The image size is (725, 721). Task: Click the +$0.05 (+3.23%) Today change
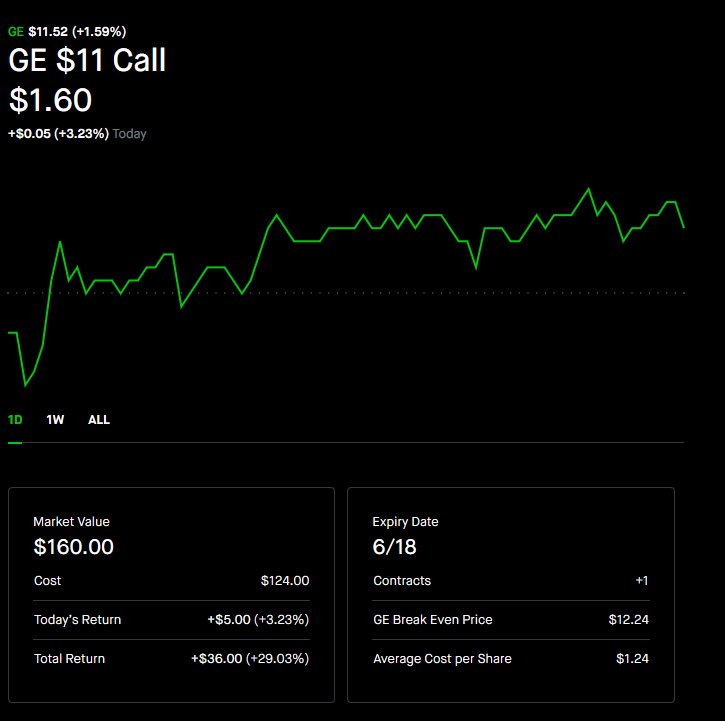click(x=77, y=134)
